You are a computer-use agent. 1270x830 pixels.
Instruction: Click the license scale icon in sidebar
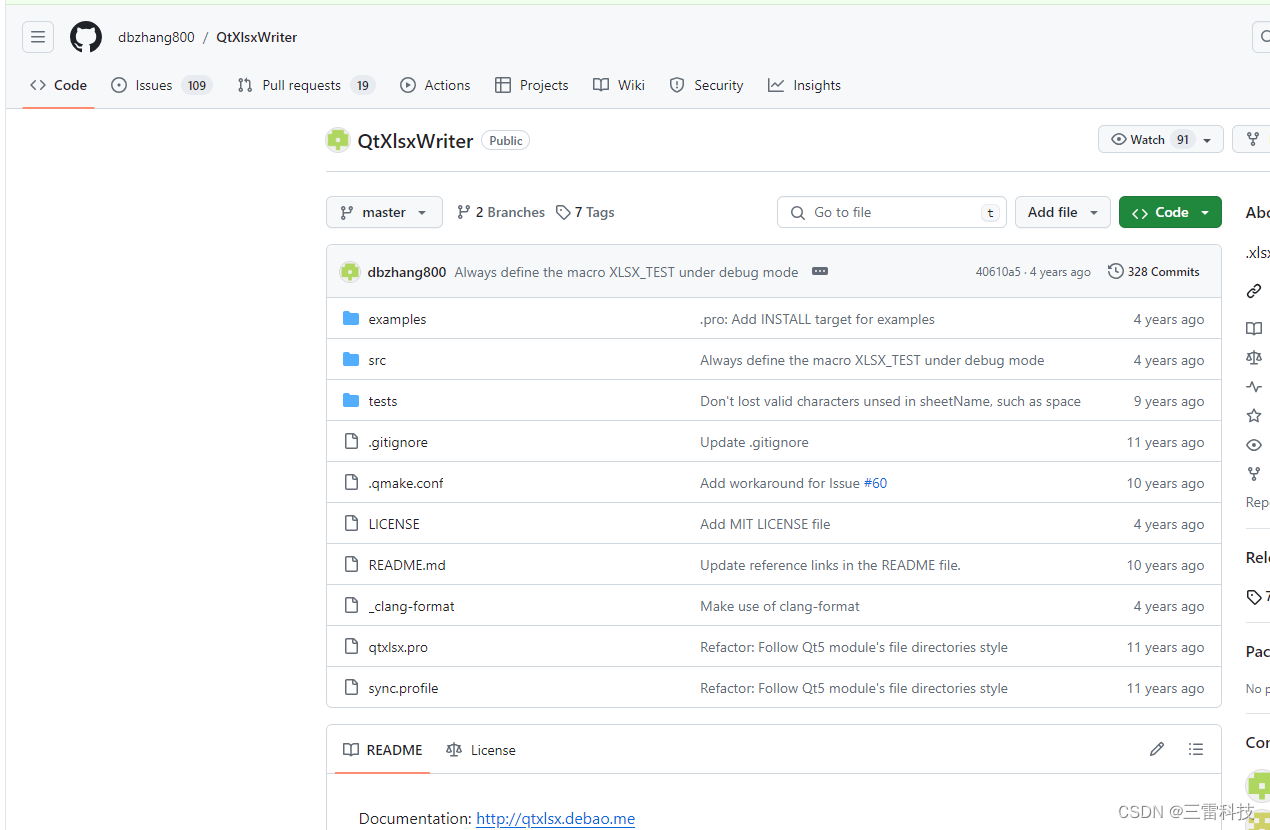click(1254, 357)
